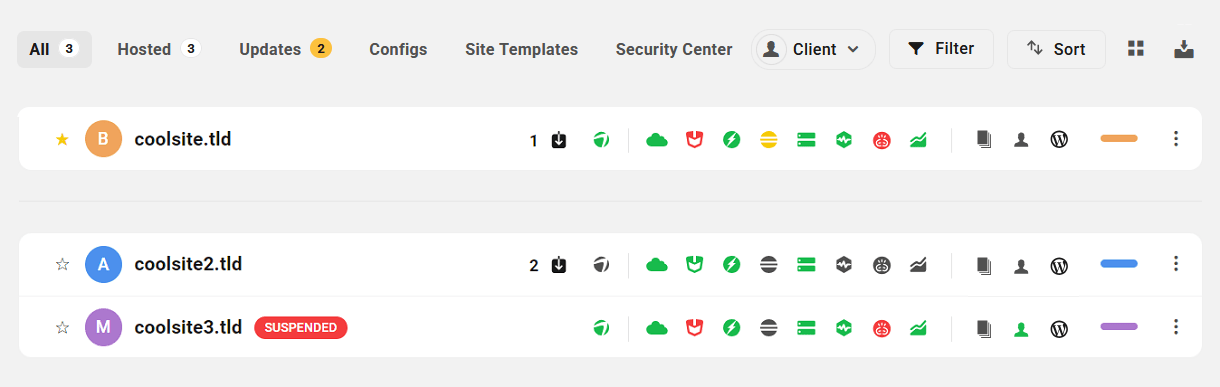
Task: Open the analytics chart icon for coolsite.tld
Action: 918,140
